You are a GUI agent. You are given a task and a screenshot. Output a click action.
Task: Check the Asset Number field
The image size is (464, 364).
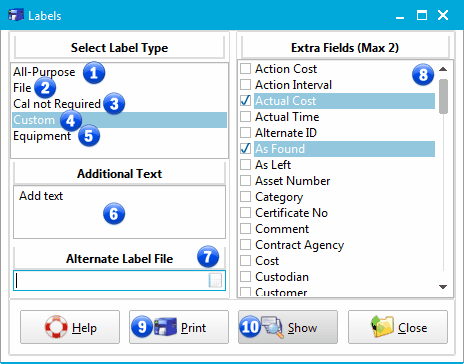(x=246, y=181)
